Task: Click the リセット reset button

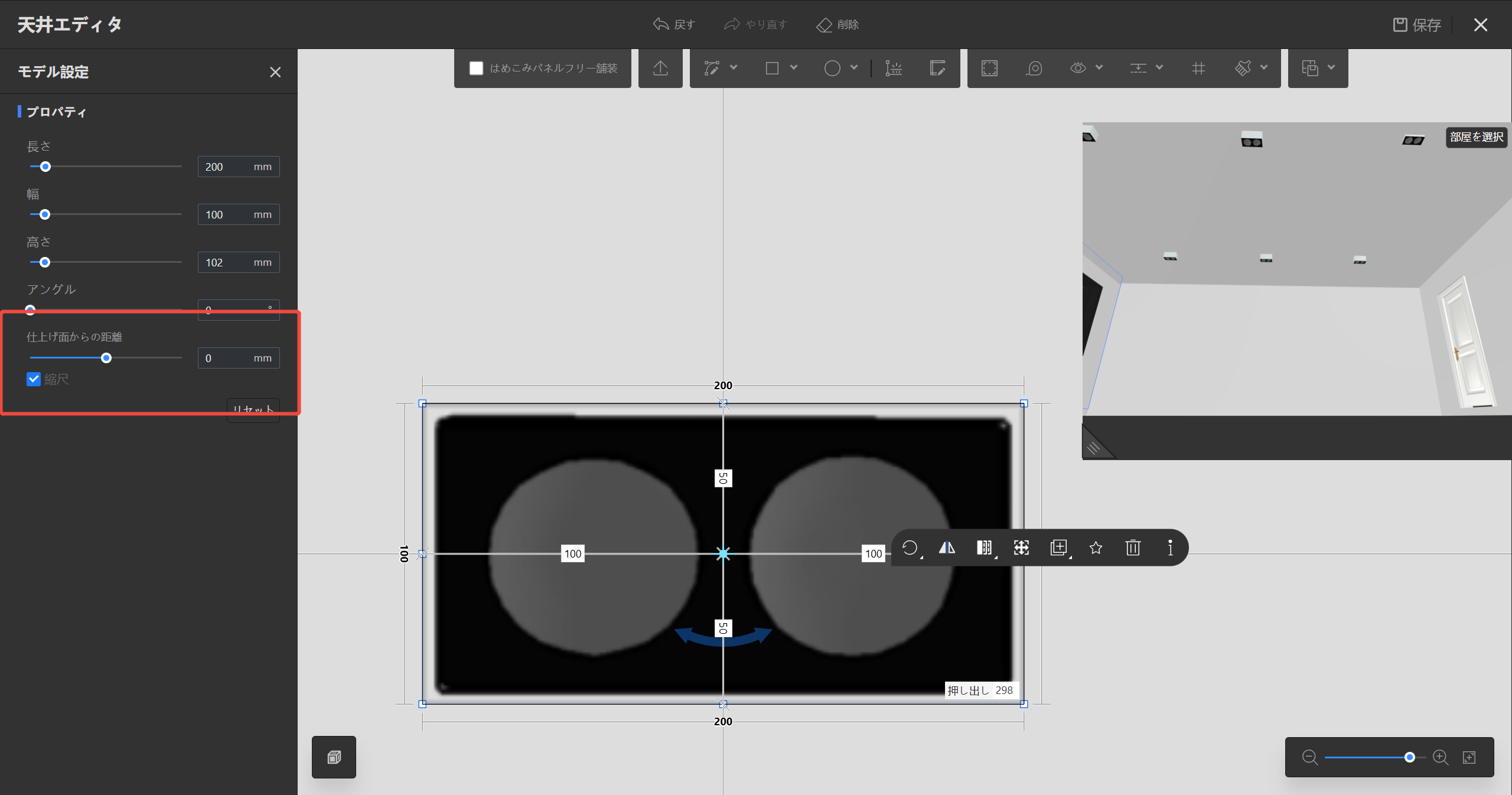Action: [253, 410]
